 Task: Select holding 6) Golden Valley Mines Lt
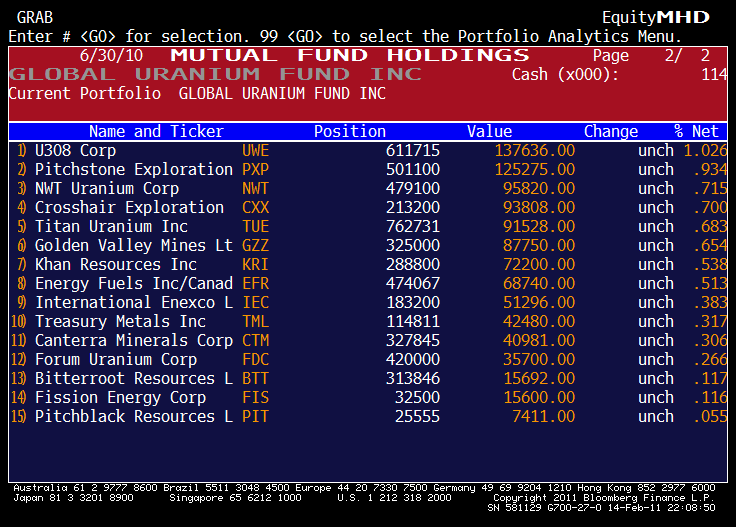[368, 245]
